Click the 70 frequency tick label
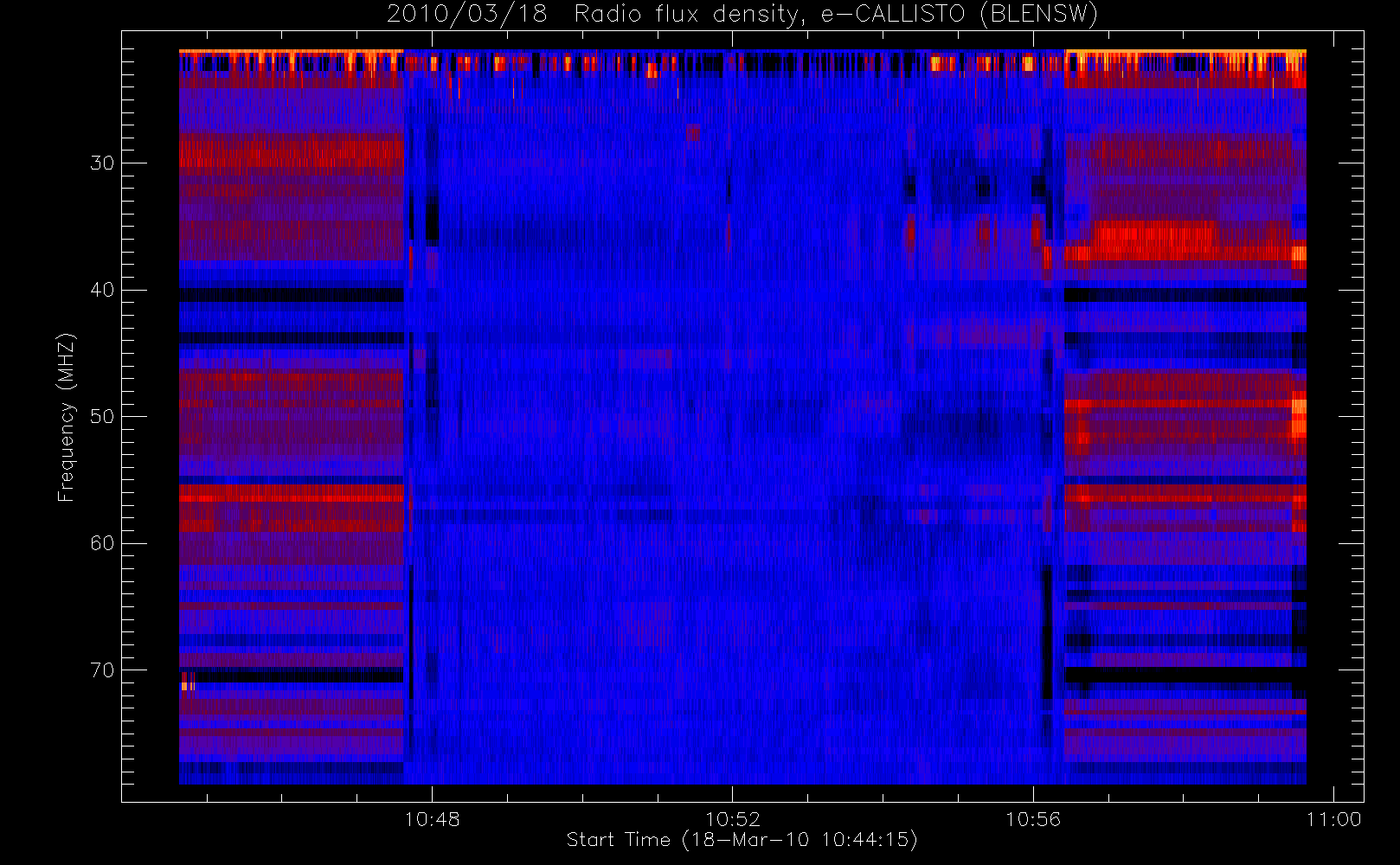The height and width of the screenshot is (865, 1400). click(102, 670)
